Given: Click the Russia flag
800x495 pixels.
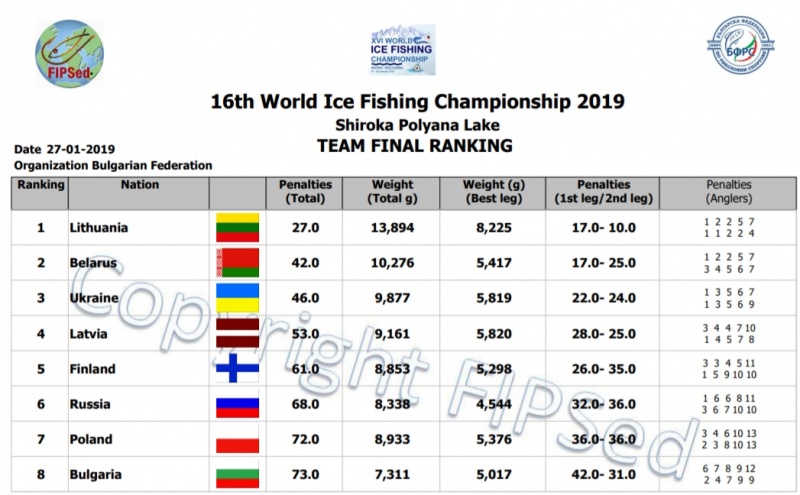Looking at the screenshot, I should (x=238, y=404).
